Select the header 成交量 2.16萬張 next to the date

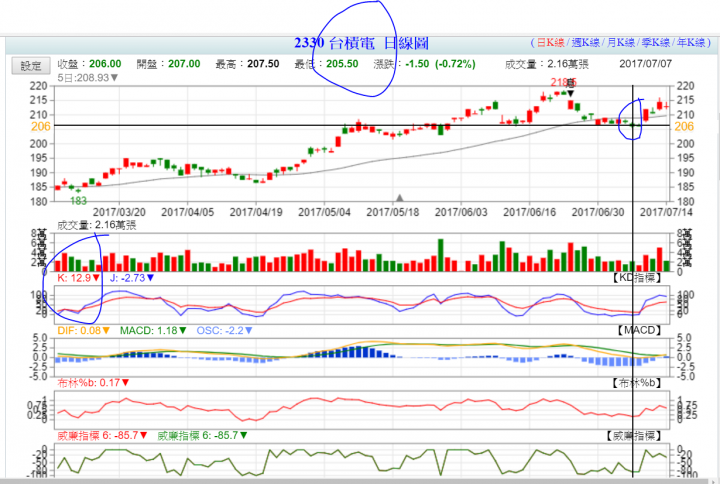pos(546,64)
